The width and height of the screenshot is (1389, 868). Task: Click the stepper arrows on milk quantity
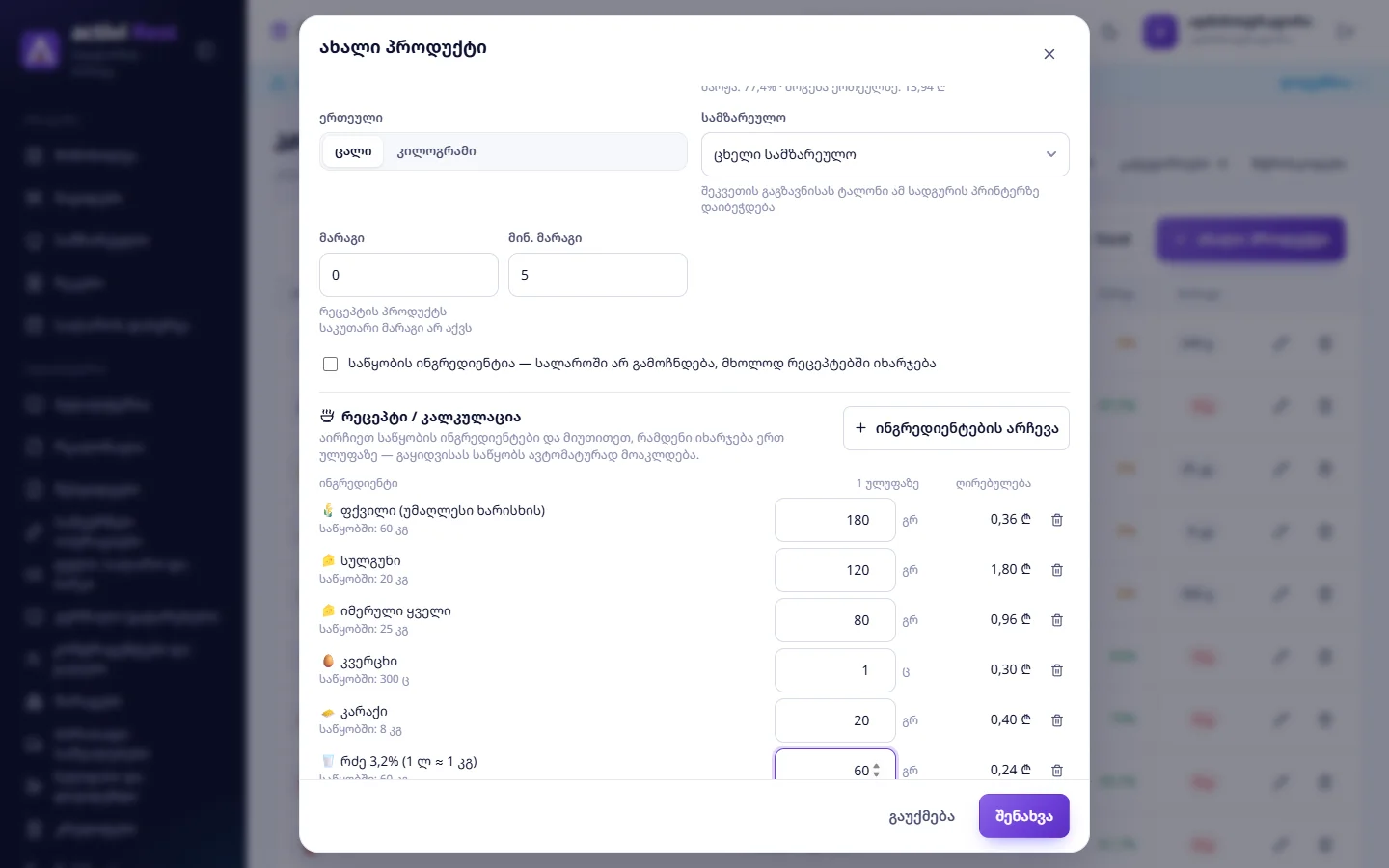tap(876, 771)
